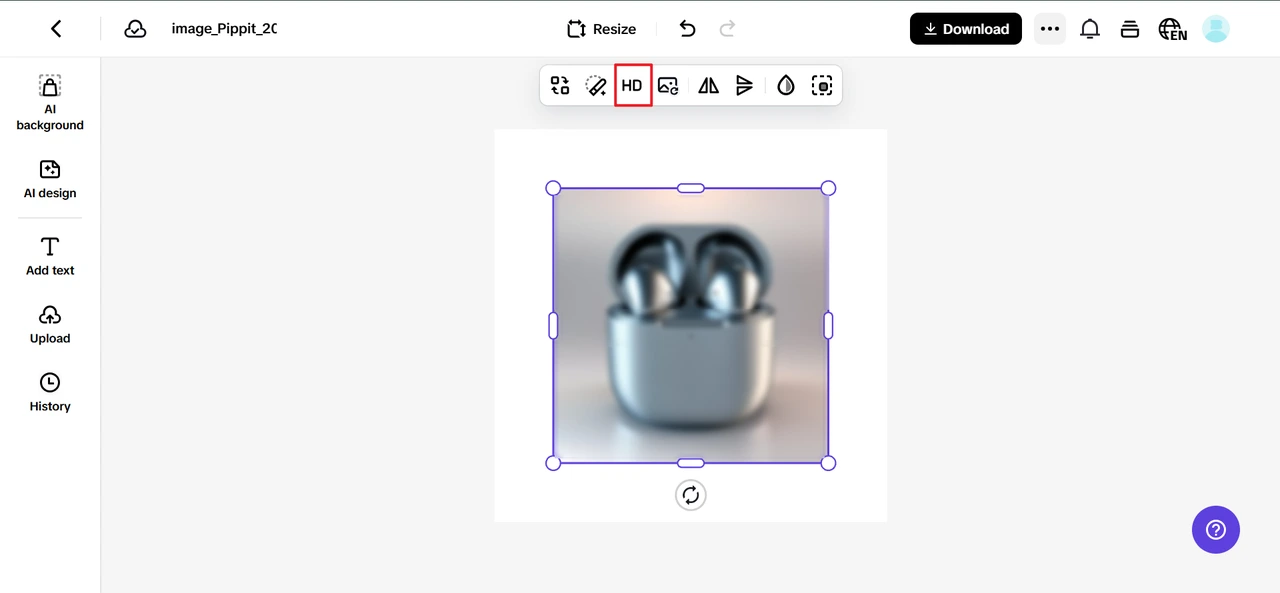
Task: Click the back arrow to exit the editor
Action: pos(56,29)
